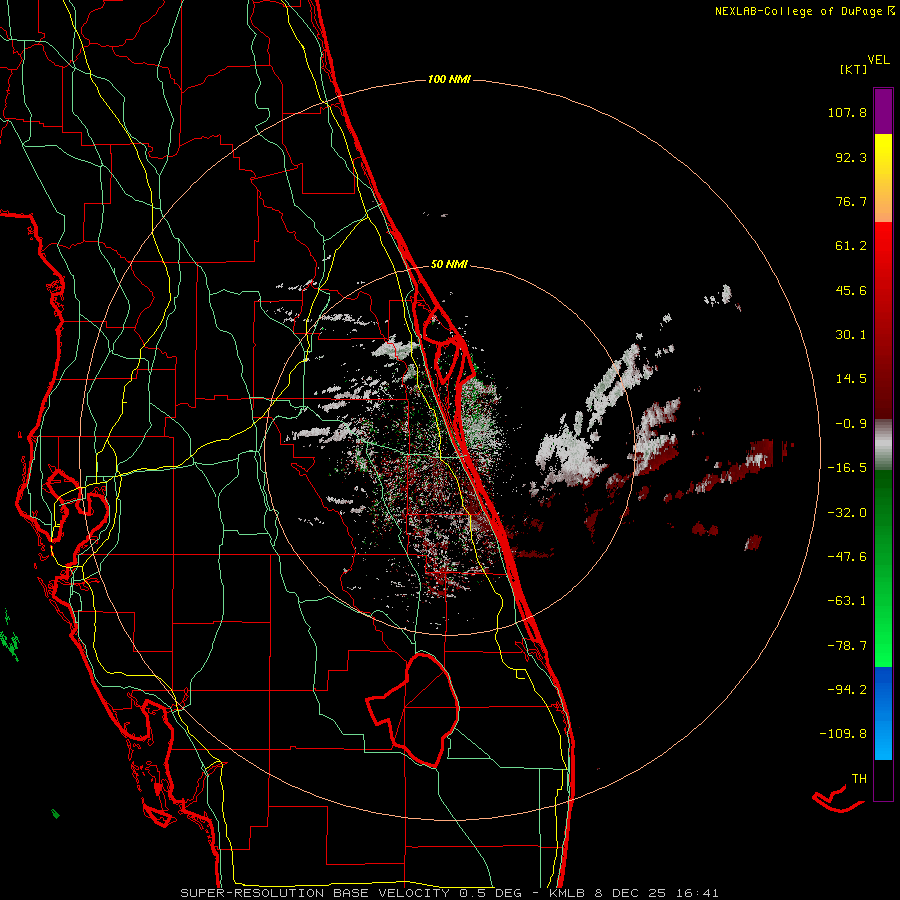Select the 45.6 scale value
The width and height of the screenshot is (900, 900).
point(851,290)
